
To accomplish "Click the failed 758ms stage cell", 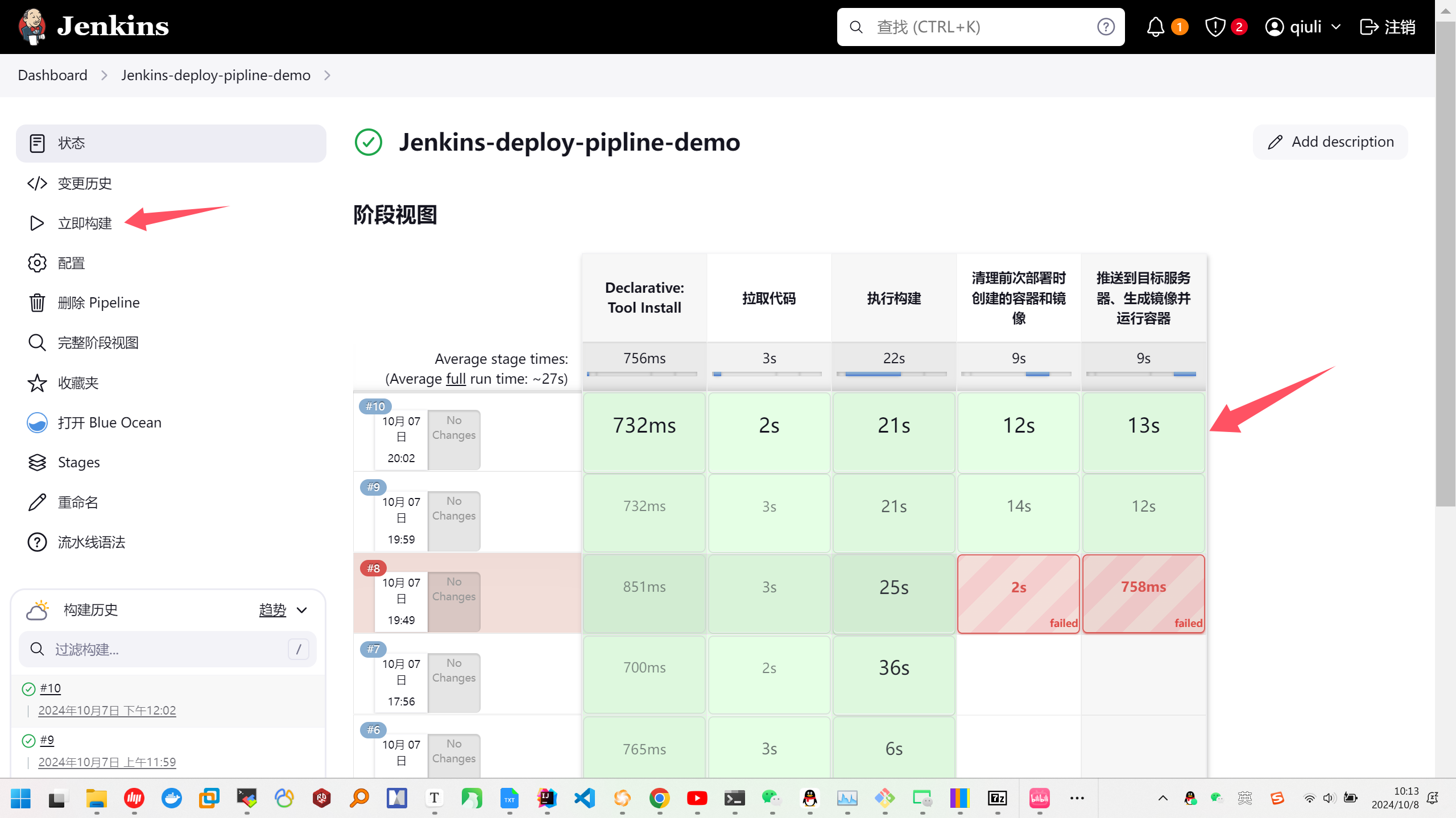I will click(x=1143, y=593).
